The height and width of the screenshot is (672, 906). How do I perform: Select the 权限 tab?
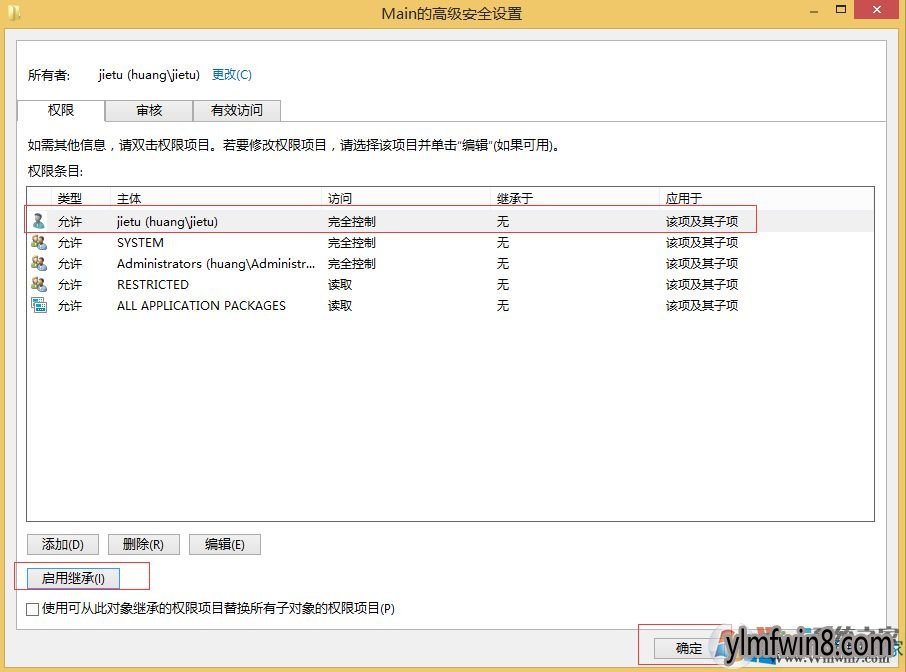[x=60, y=111]
